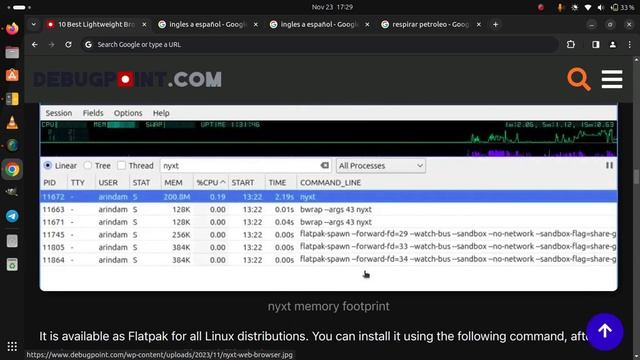Click the CPU usage graph strip

[x=329, y=138]
